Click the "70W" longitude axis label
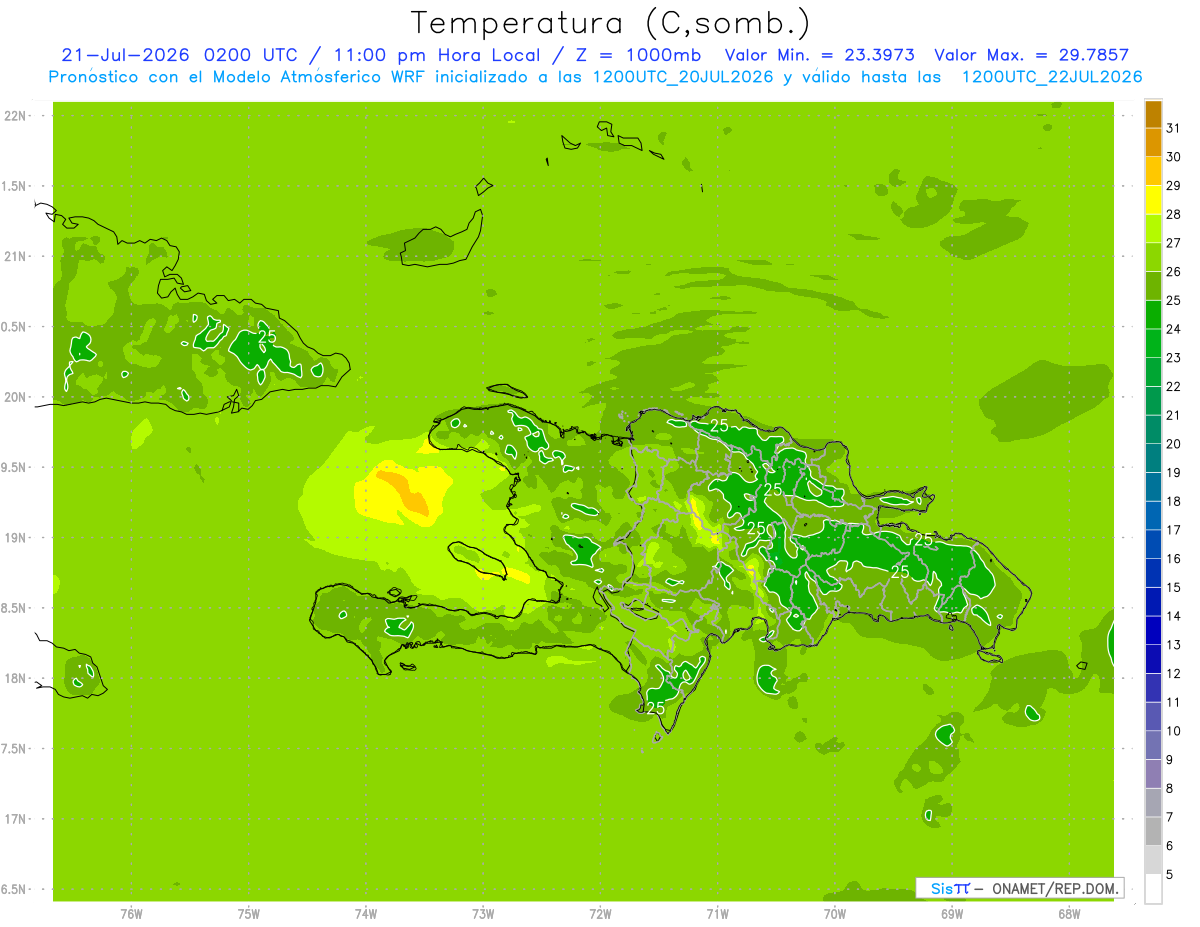The width and height of the screenshot is (1200, 927). click(x=835, y=913)
